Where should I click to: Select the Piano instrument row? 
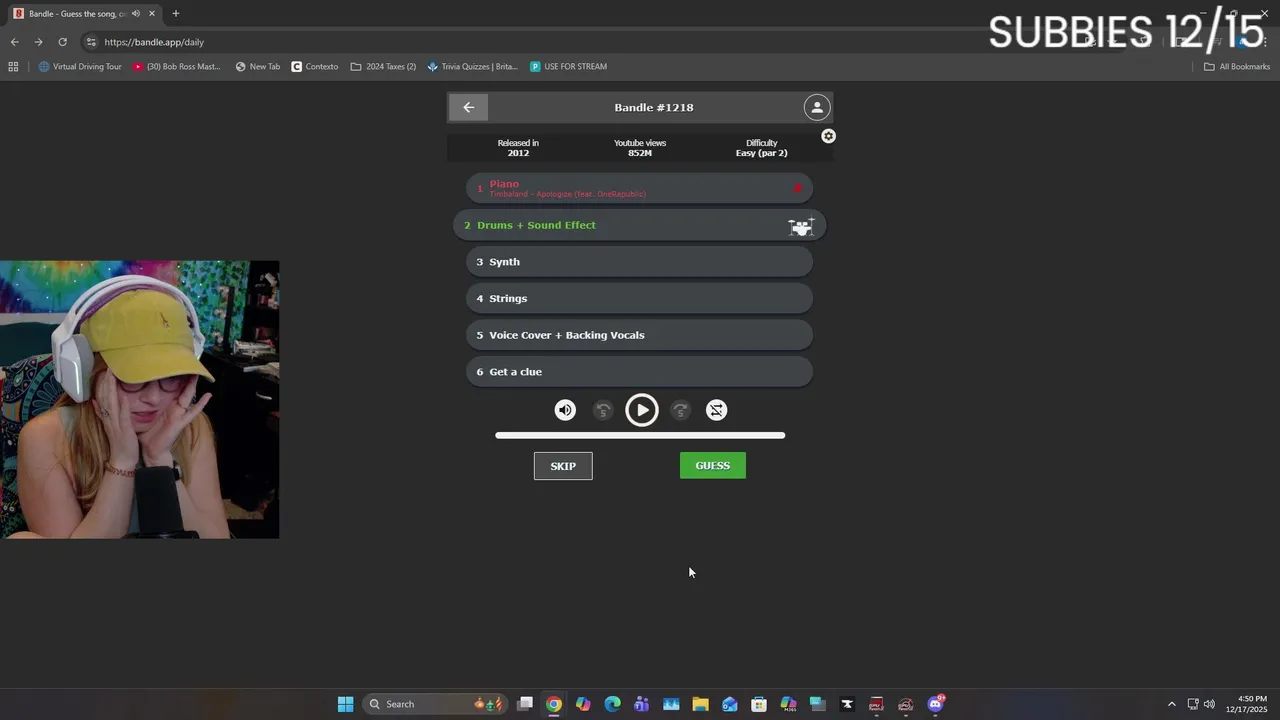pyautogui.click(x=639, y=188)
